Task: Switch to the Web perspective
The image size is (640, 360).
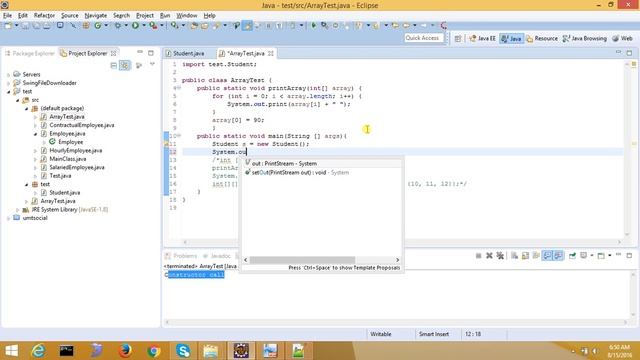Action: click(x=622, y=38)
